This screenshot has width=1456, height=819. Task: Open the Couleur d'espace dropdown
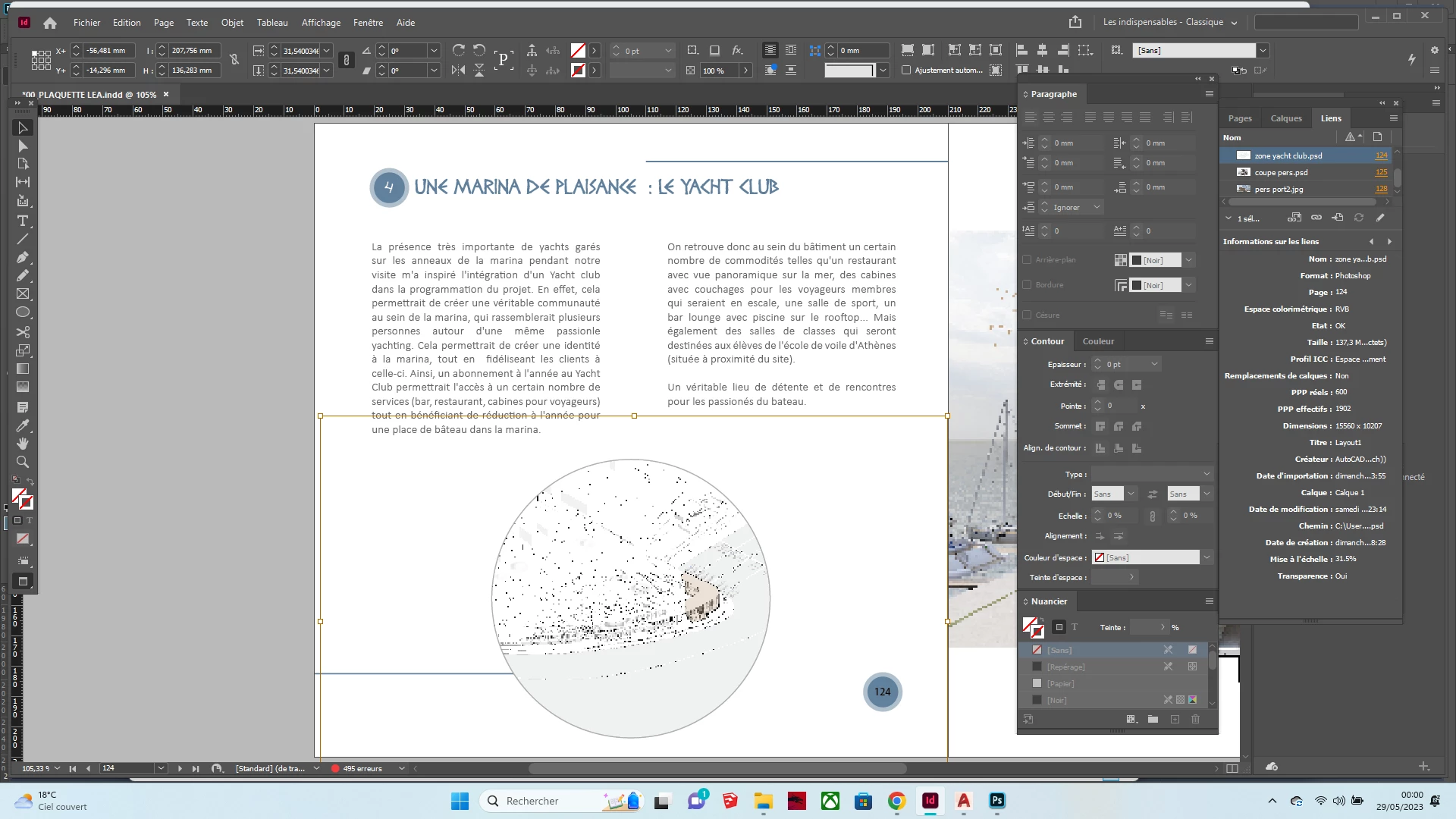tap(1206, 557)
